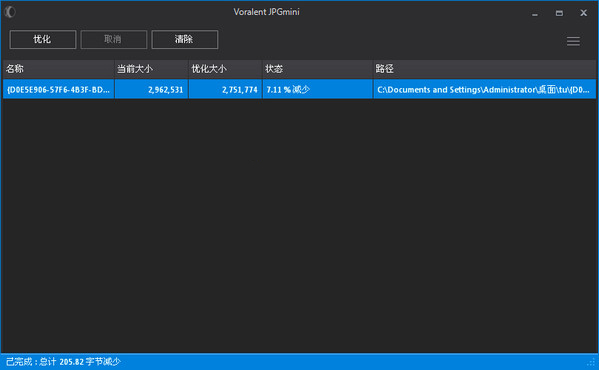Click the Voralent moon logo icon
Viewport: 599px width, 370px height.
pos(10,12)
